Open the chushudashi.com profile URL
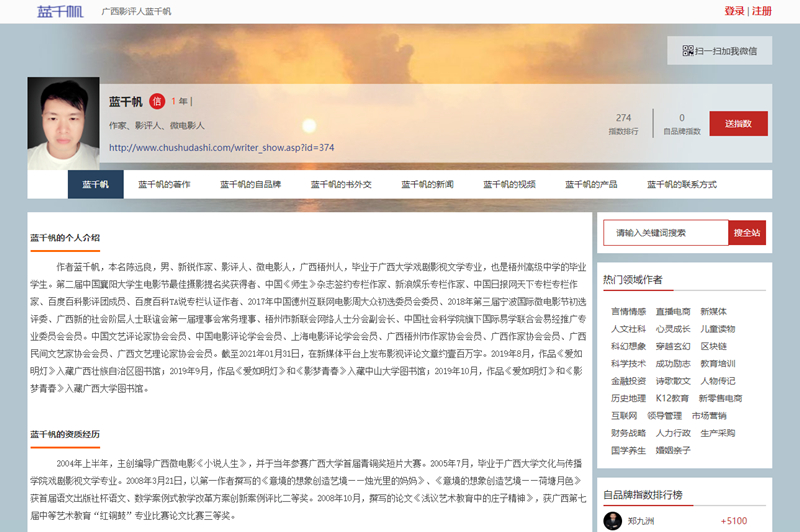 (221, 147)
